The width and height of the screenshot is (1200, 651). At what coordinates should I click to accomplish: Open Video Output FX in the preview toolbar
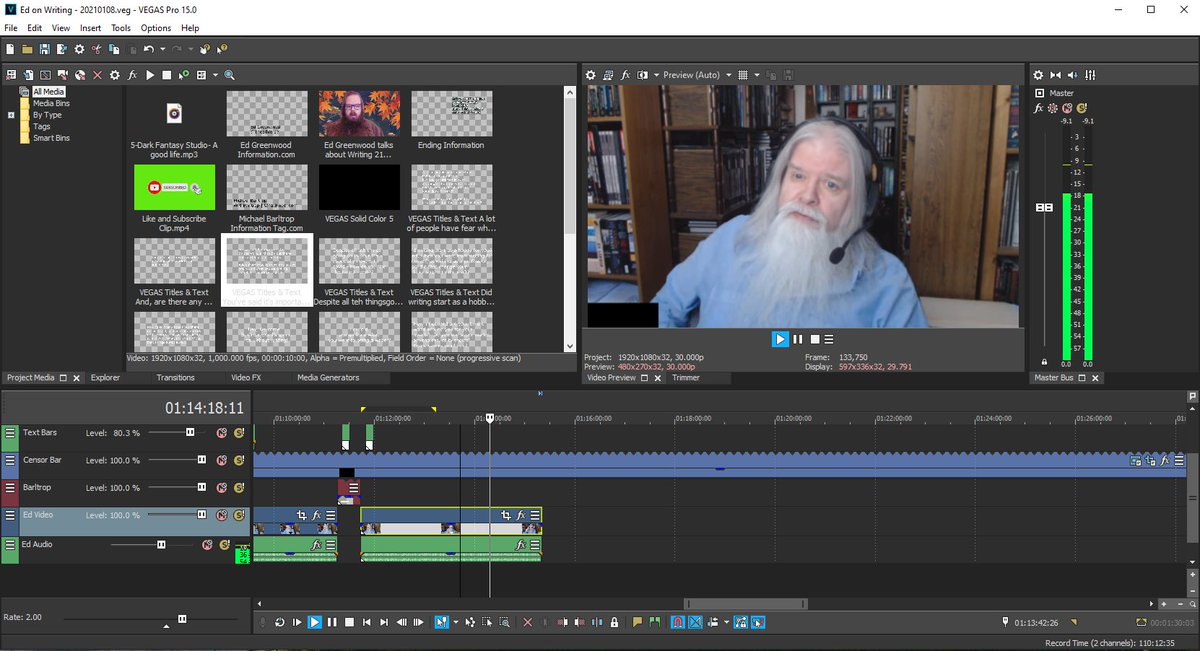tap(626, 75)
